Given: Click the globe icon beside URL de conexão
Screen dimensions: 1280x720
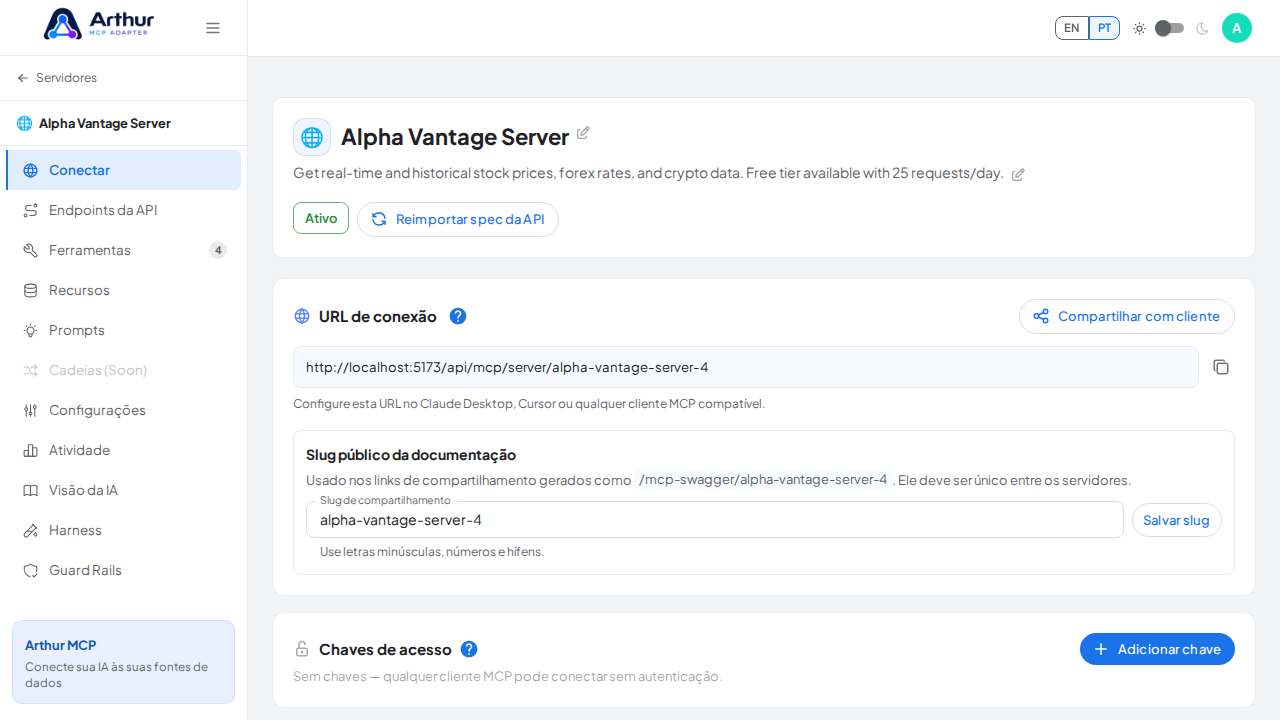Looking at the screenshot, I should (x=302, y=316).
